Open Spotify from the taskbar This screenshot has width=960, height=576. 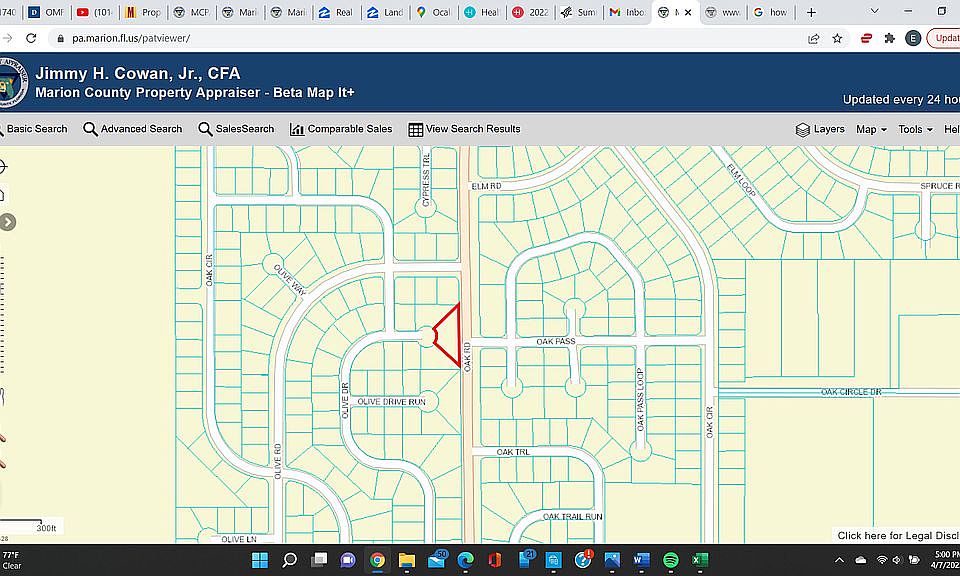670,559
